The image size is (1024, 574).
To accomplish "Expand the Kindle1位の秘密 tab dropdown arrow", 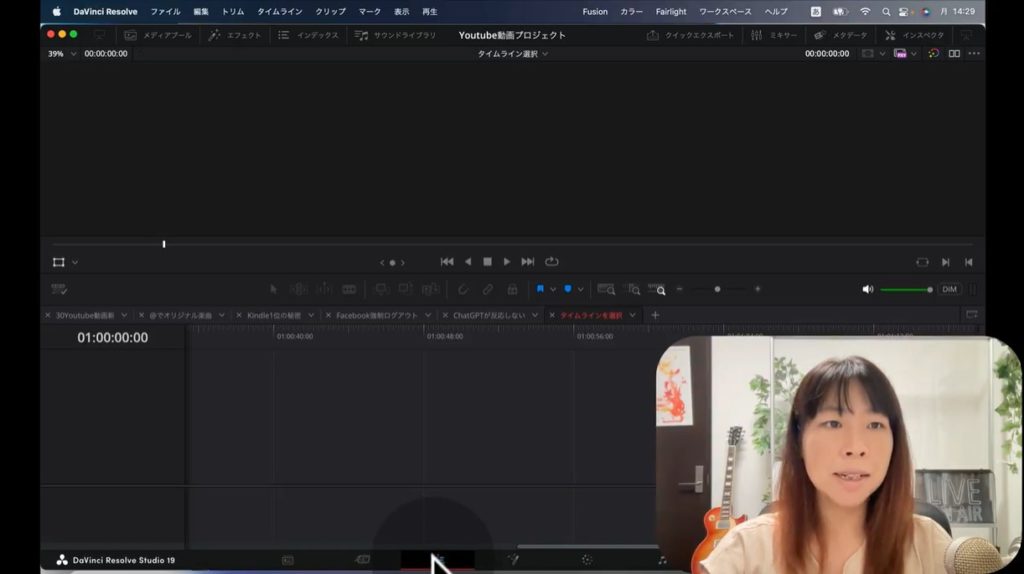I will click(311, 315).
